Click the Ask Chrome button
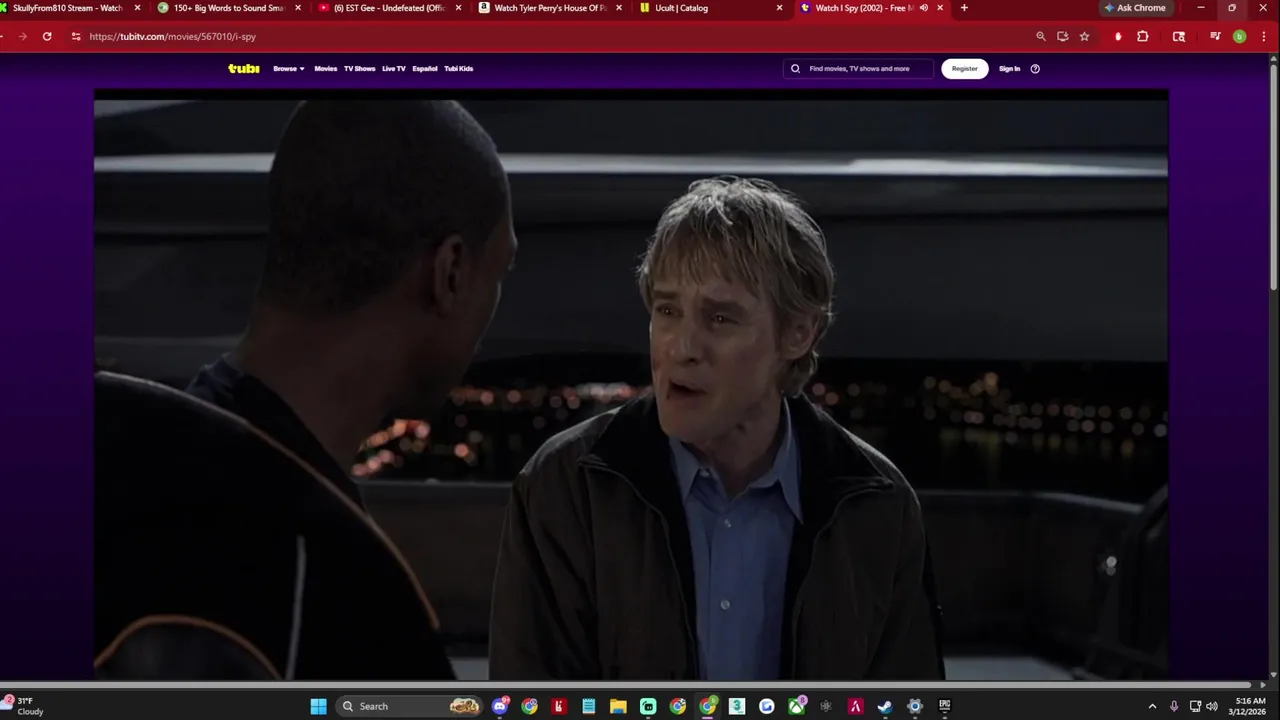1280x720 pixels. (x=1135, y=8)
